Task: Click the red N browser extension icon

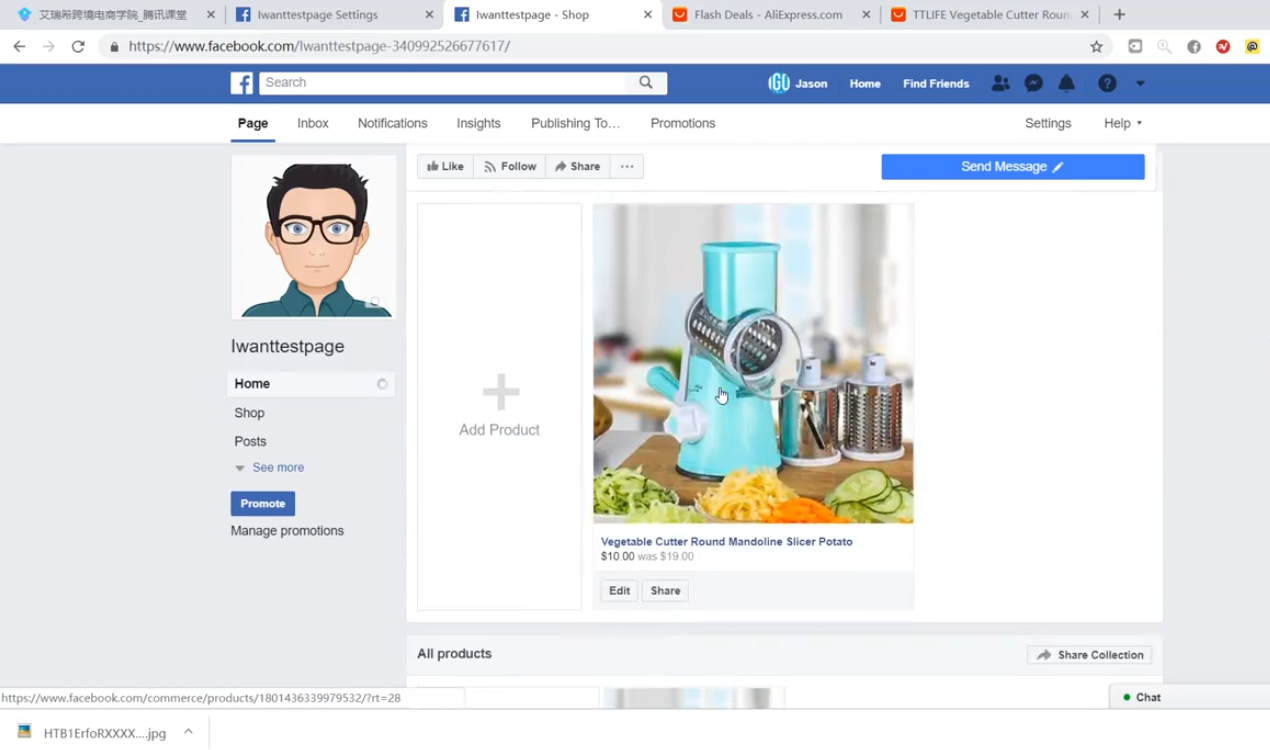Action: (x=1223, y=46)
